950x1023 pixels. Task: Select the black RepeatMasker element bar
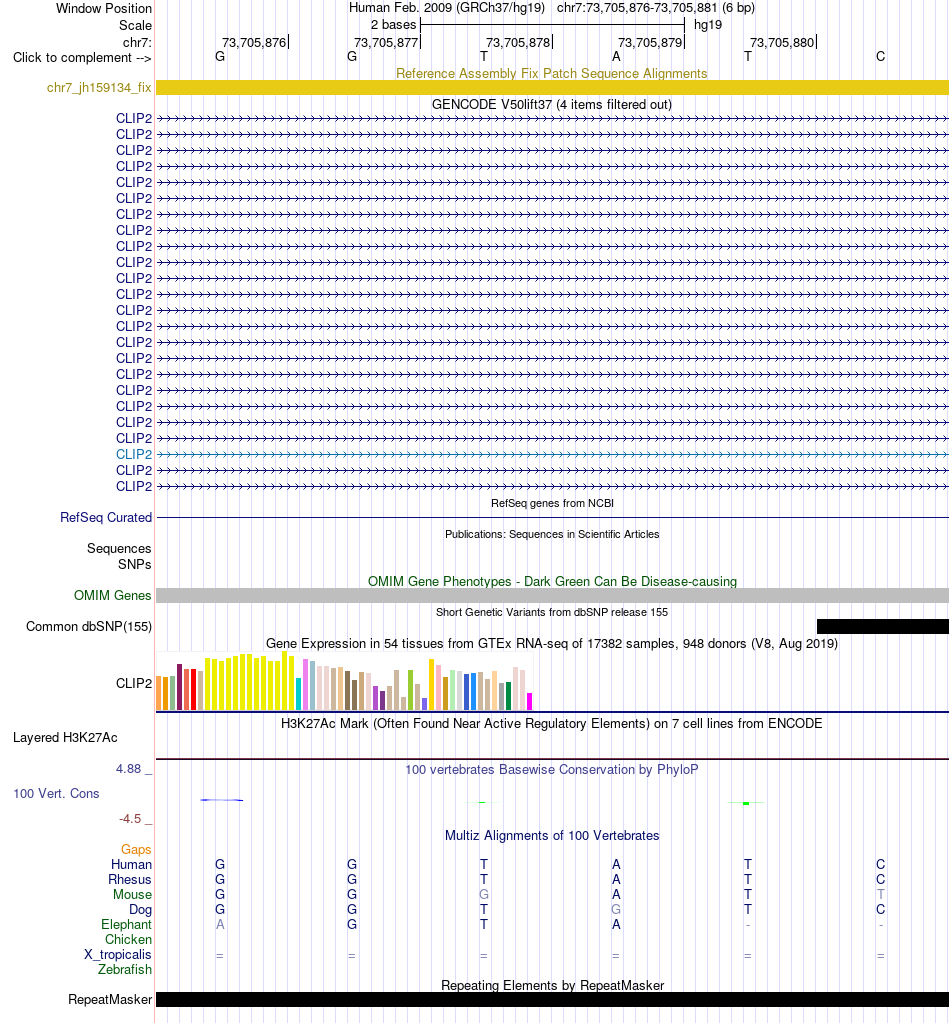(552, 1000)
